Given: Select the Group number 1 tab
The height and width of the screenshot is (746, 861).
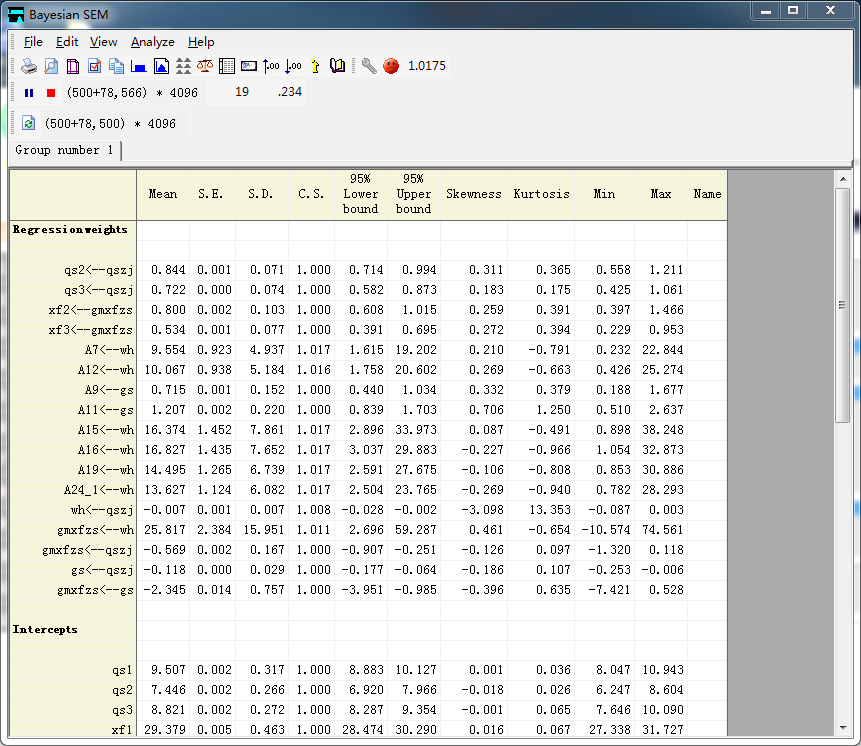Looking at the screenshot, I should (64, 150).
